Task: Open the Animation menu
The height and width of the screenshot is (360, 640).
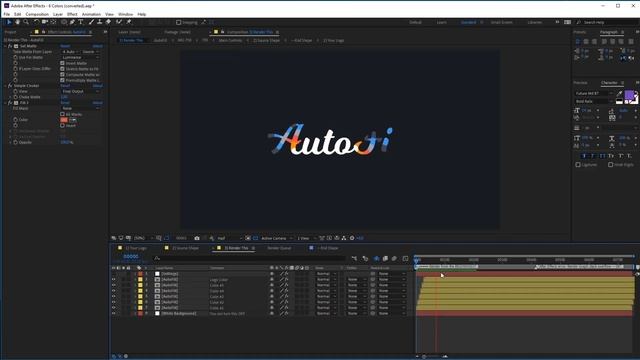Action: [91, 14]
